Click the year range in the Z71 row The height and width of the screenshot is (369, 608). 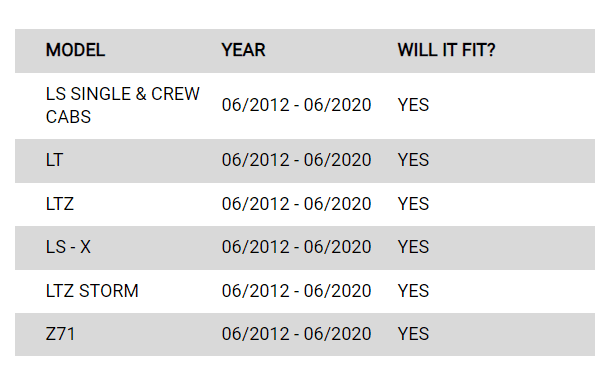(x=296, y=334)
